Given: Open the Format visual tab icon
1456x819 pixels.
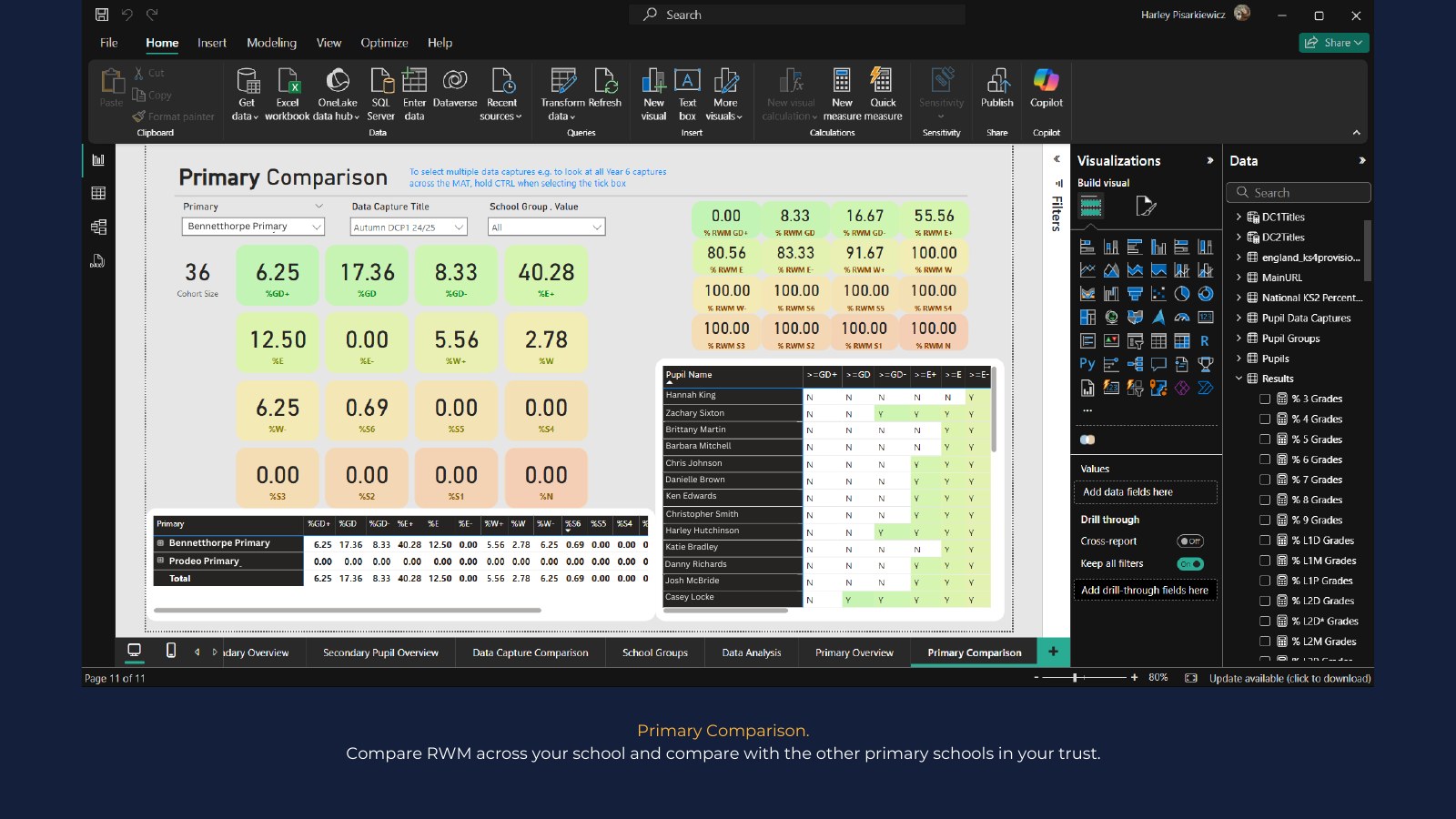Looking at the screenshot, I should click(x=1146, y=207).
